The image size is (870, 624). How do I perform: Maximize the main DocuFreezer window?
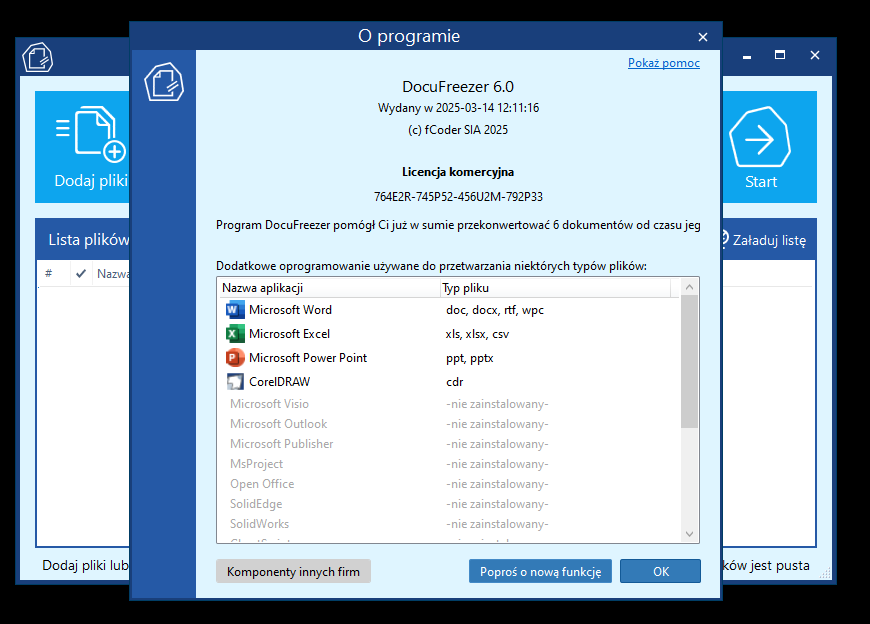pyautogui.click(x=780, y=55)
